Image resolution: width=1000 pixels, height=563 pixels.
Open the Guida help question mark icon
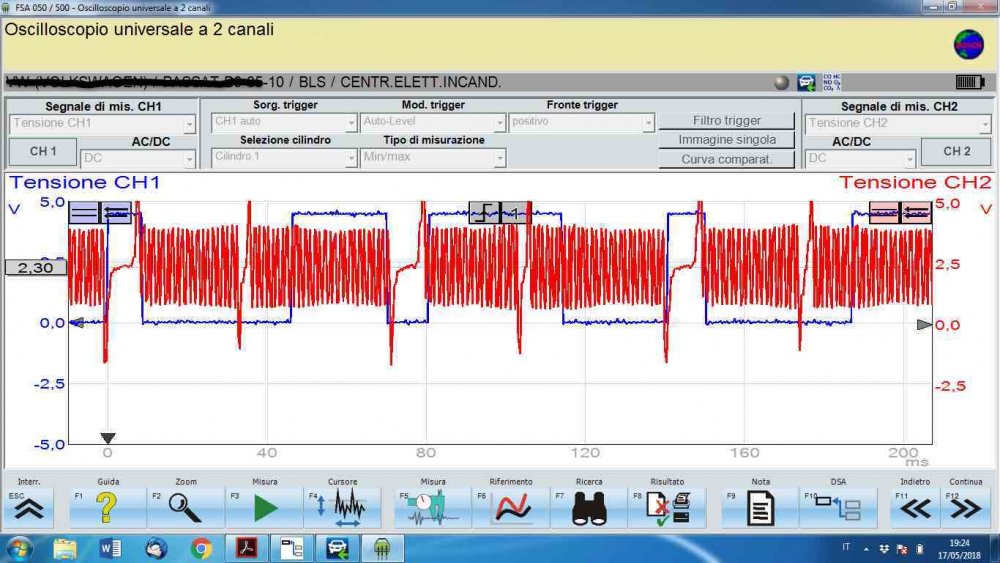(107, 508)
